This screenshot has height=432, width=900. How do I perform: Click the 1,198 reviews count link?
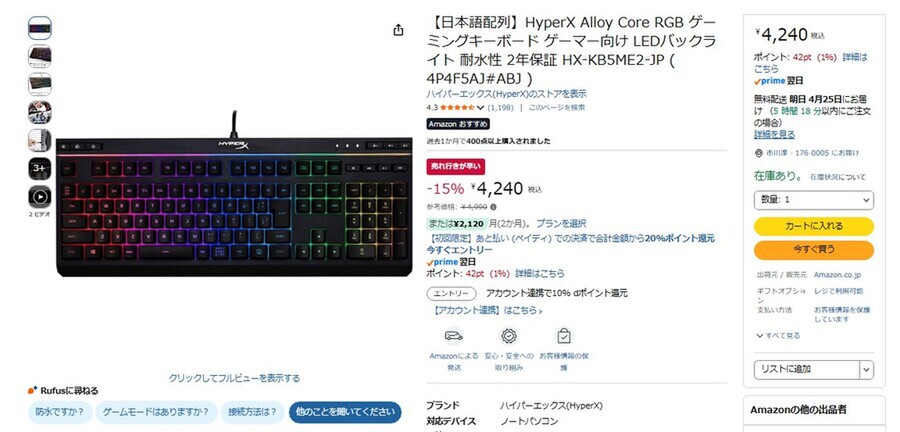(501, 107)
